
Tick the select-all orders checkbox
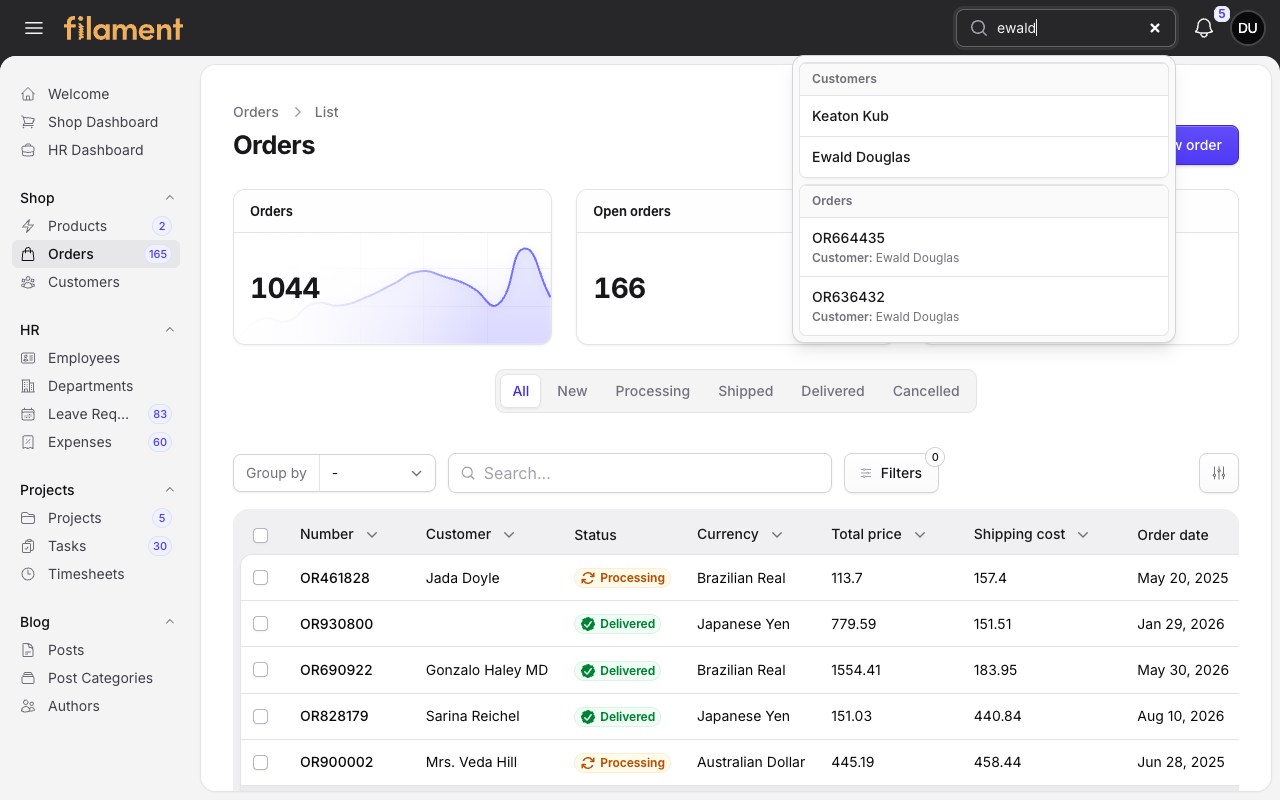[261, 535]
